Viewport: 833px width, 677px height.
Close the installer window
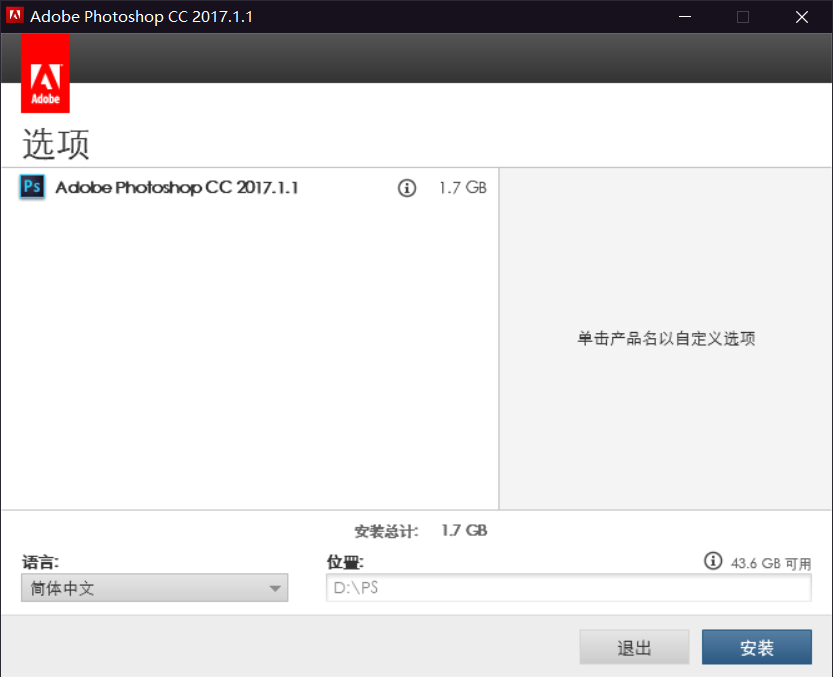pyautogui.click(x=802, y=16)
